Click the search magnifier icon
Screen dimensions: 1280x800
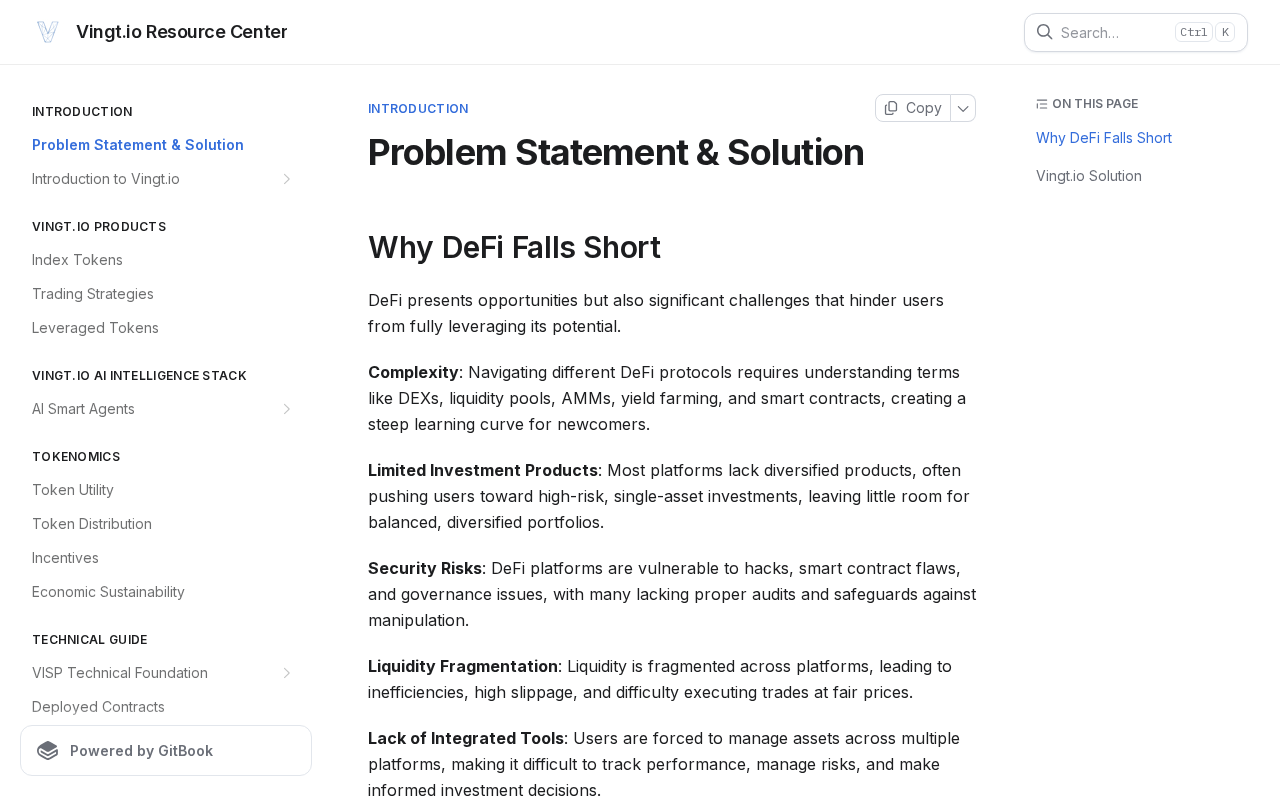(x=1044, y=32)
